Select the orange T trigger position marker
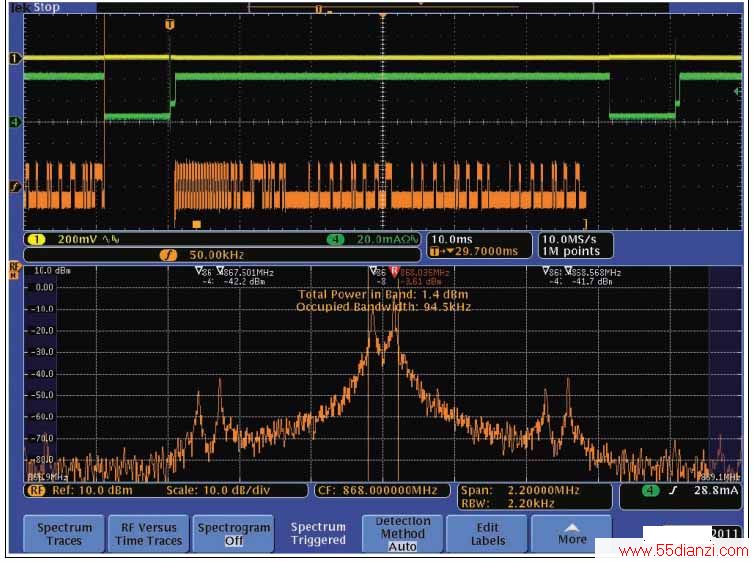Screen dimensions: 753x562 coord(170,24)
